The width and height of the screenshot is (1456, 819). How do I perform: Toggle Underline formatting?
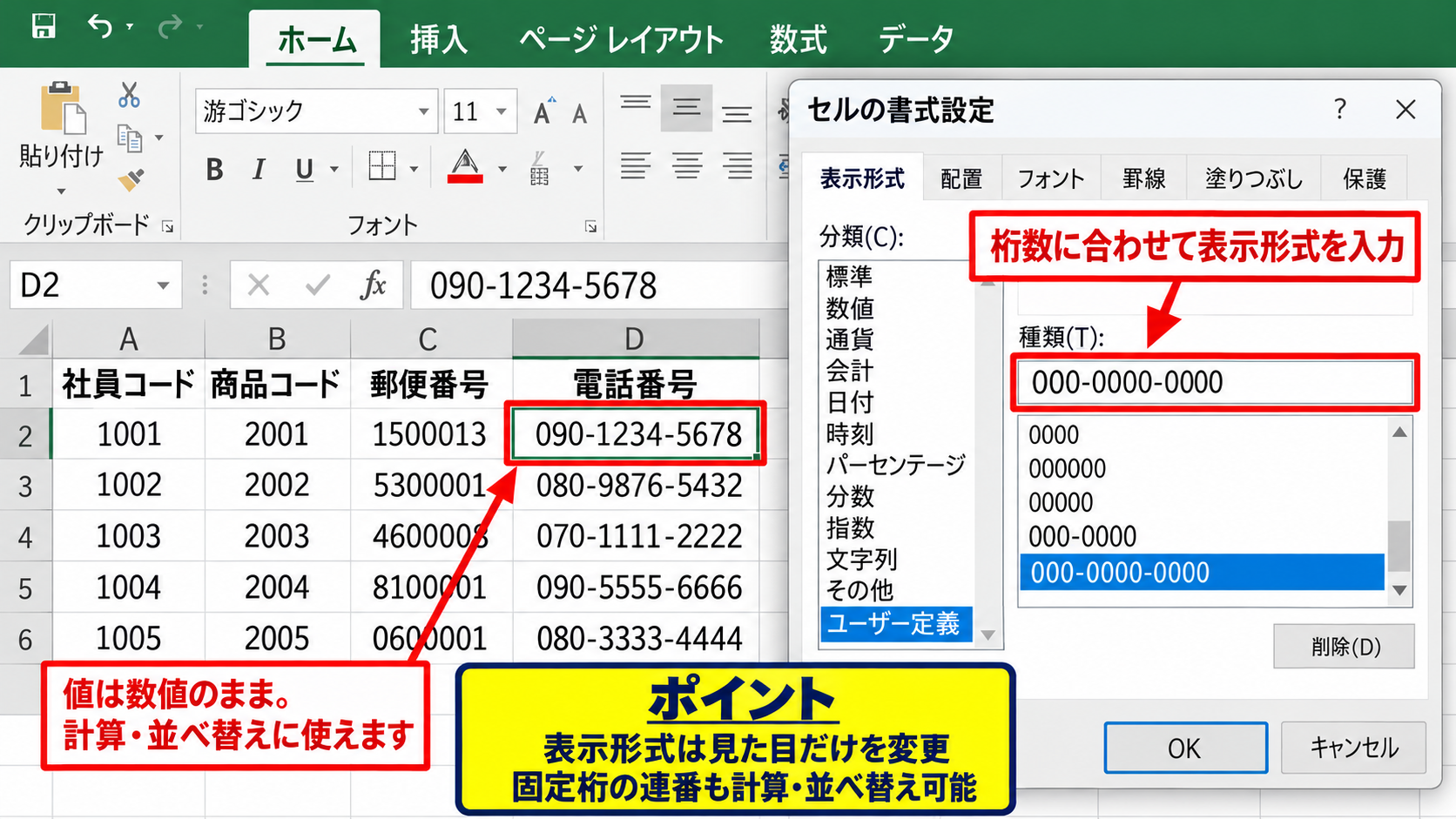(x=304, y=170)
